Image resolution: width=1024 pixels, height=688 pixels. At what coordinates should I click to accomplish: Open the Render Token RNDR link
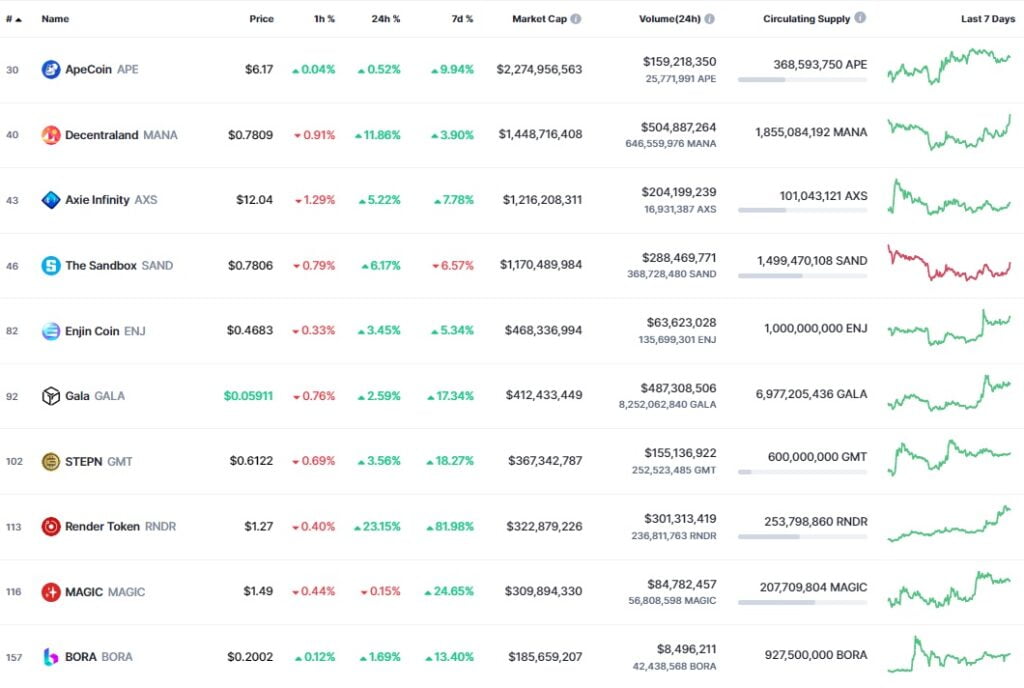[x=120, y=526]
